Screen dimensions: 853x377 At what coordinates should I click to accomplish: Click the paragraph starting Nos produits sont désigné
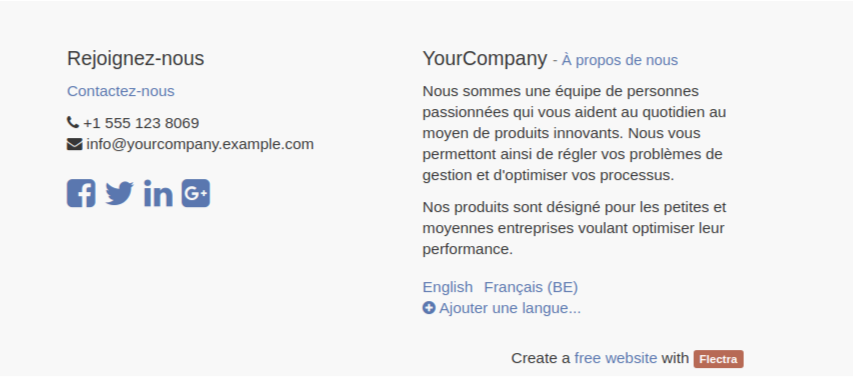574,228
